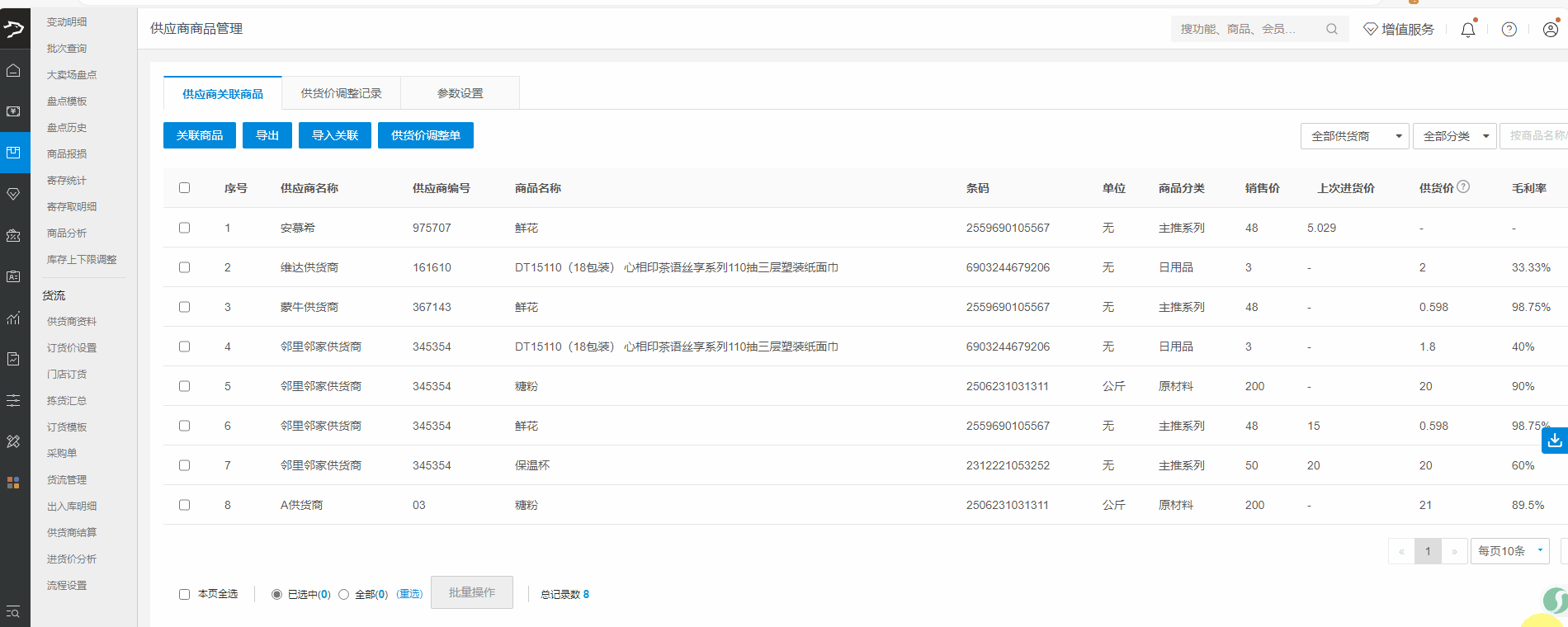Click the next page arrow
This screenshot has width=1568, height=627.
point(1454,551)
